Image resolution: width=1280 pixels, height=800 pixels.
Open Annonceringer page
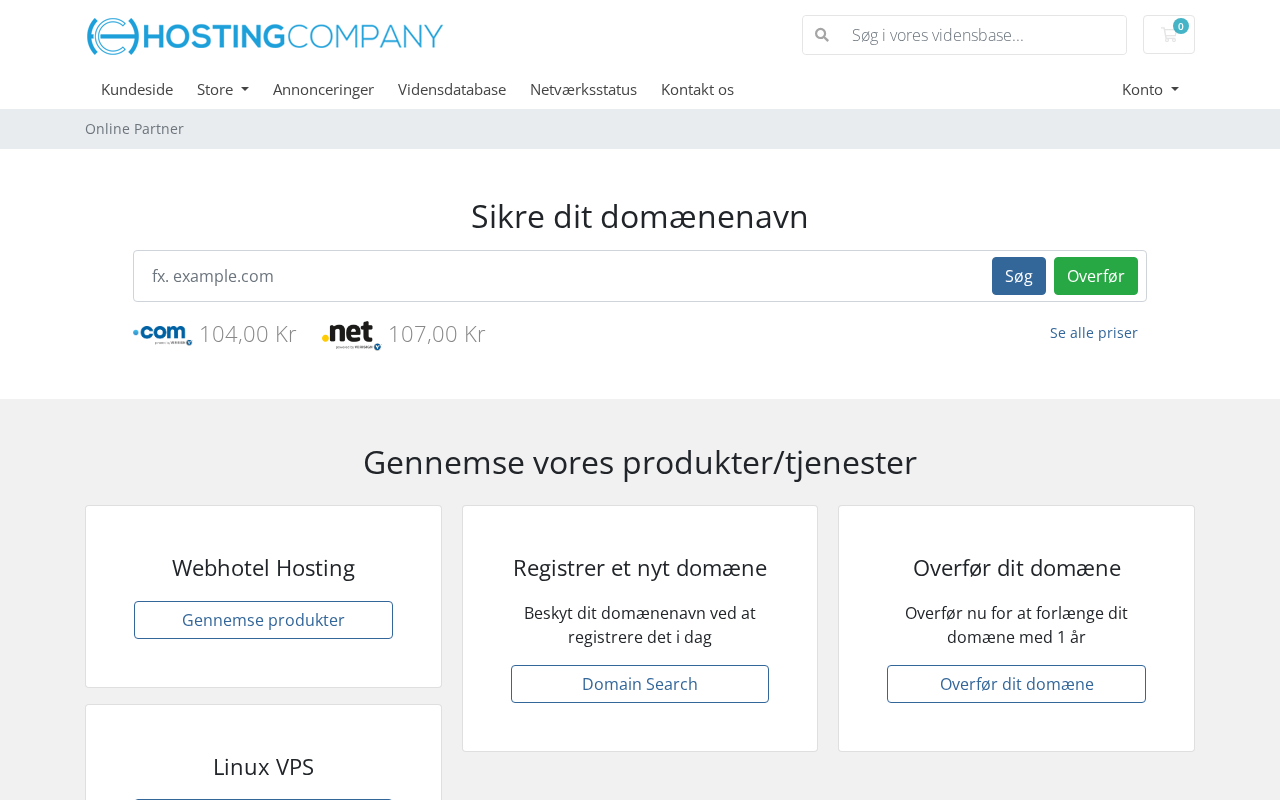coord(323,89)
